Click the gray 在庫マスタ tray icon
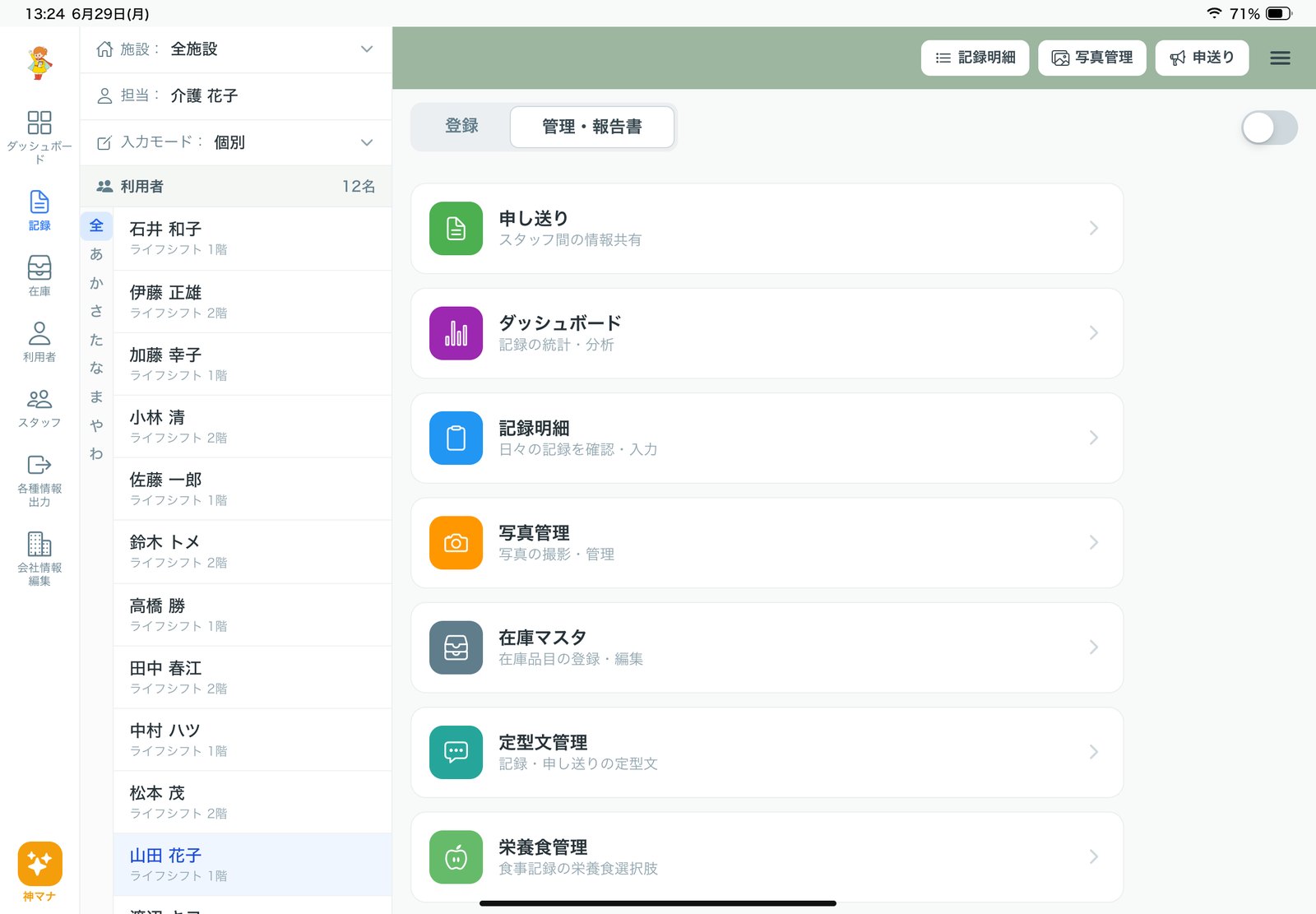The width and height of the screenshot is (1316, 914). point(456,647)
